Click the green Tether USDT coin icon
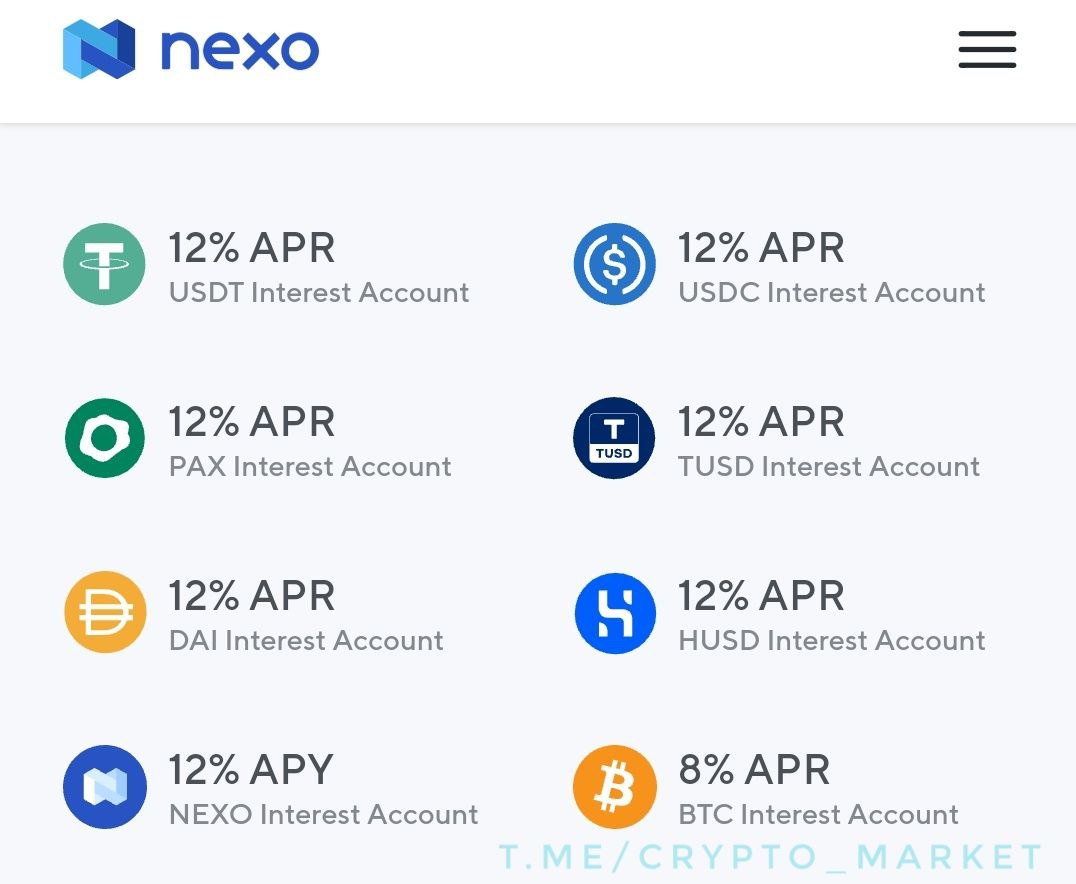 (104, 264)
